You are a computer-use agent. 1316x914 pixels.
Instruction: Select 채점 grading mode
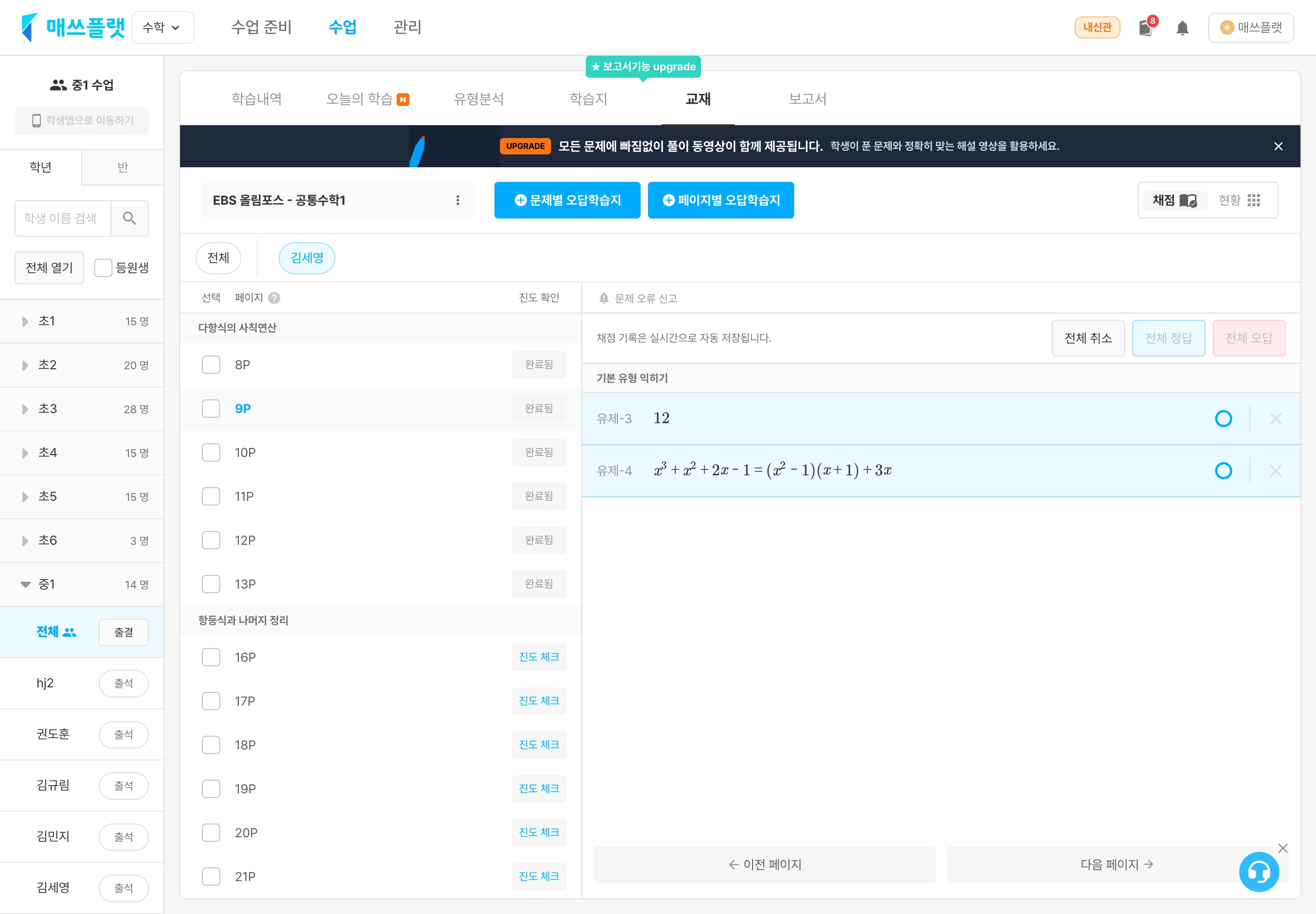(1174, 200)
